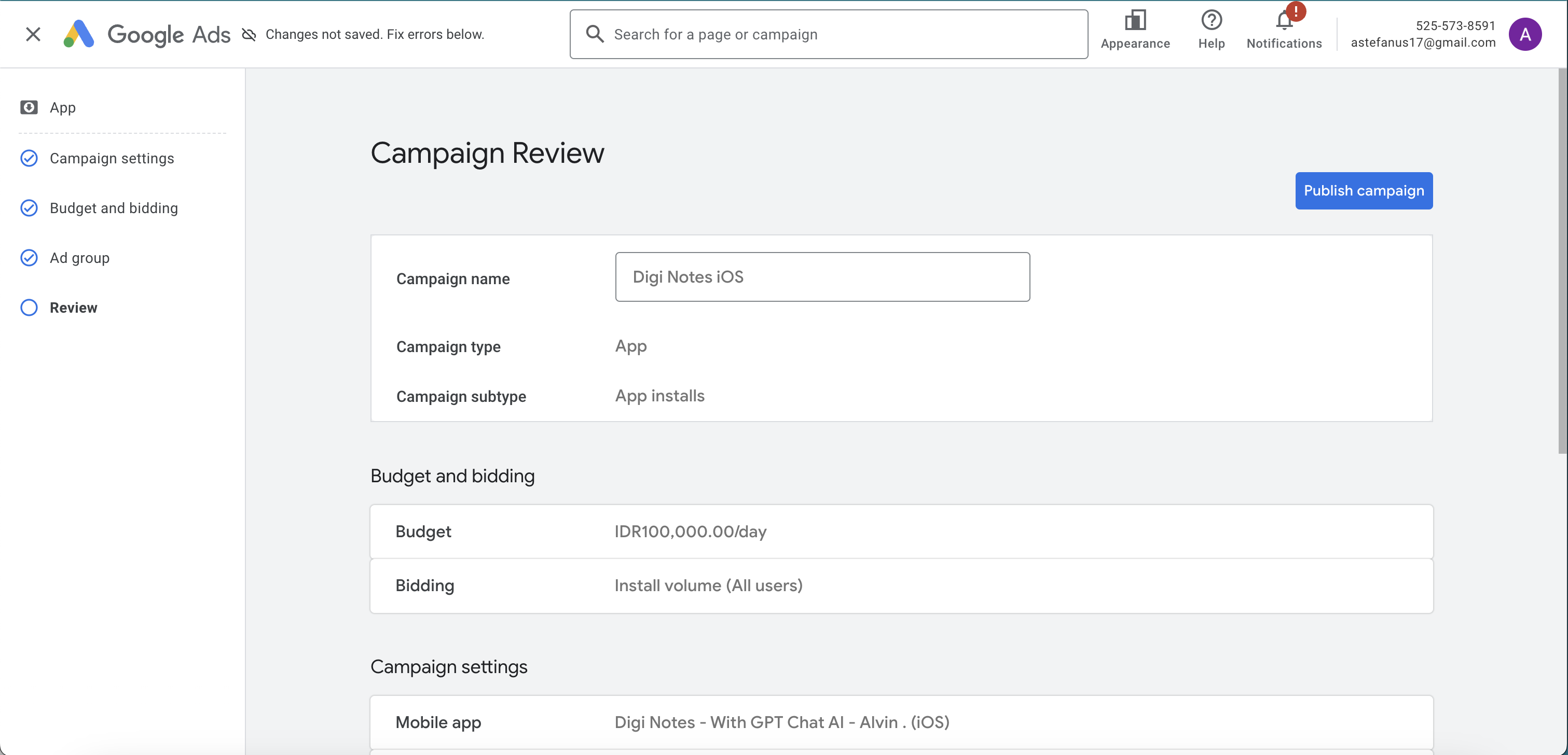This screenshot has width=1568, height=755.
Task: Open Notifications bell icon
Action: point(1284,21)
